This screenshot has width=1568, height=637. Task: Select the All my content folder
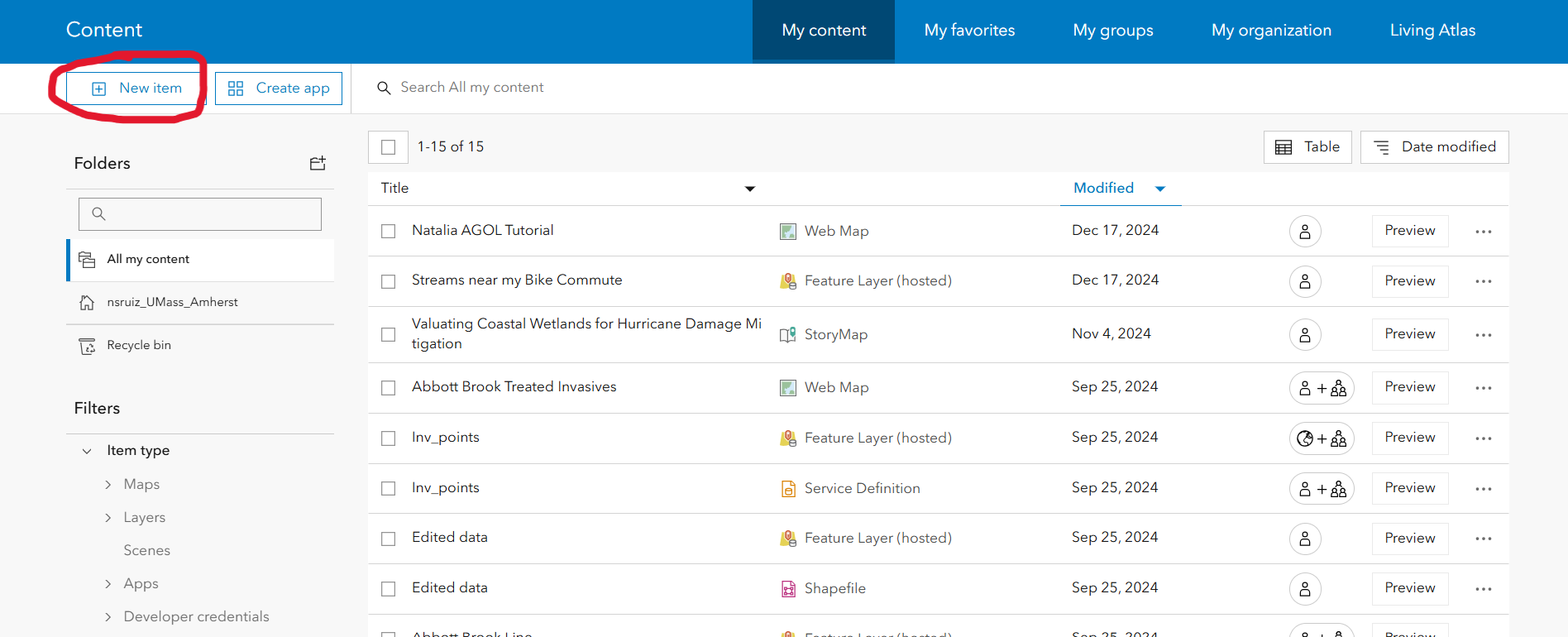point(200,260)
